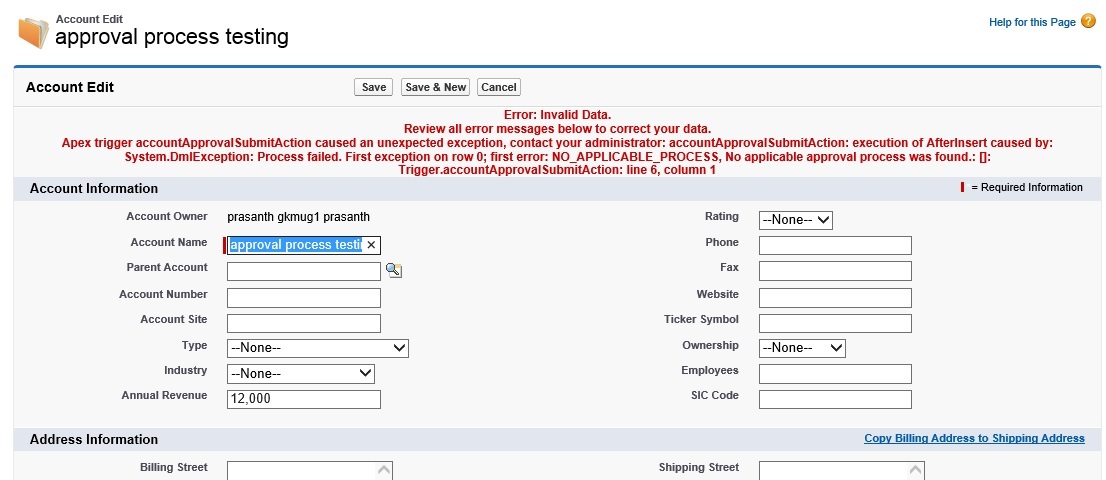Focus the Account Site field
The width and height of the screenshot is (1106, 480).
pos(303,323)
